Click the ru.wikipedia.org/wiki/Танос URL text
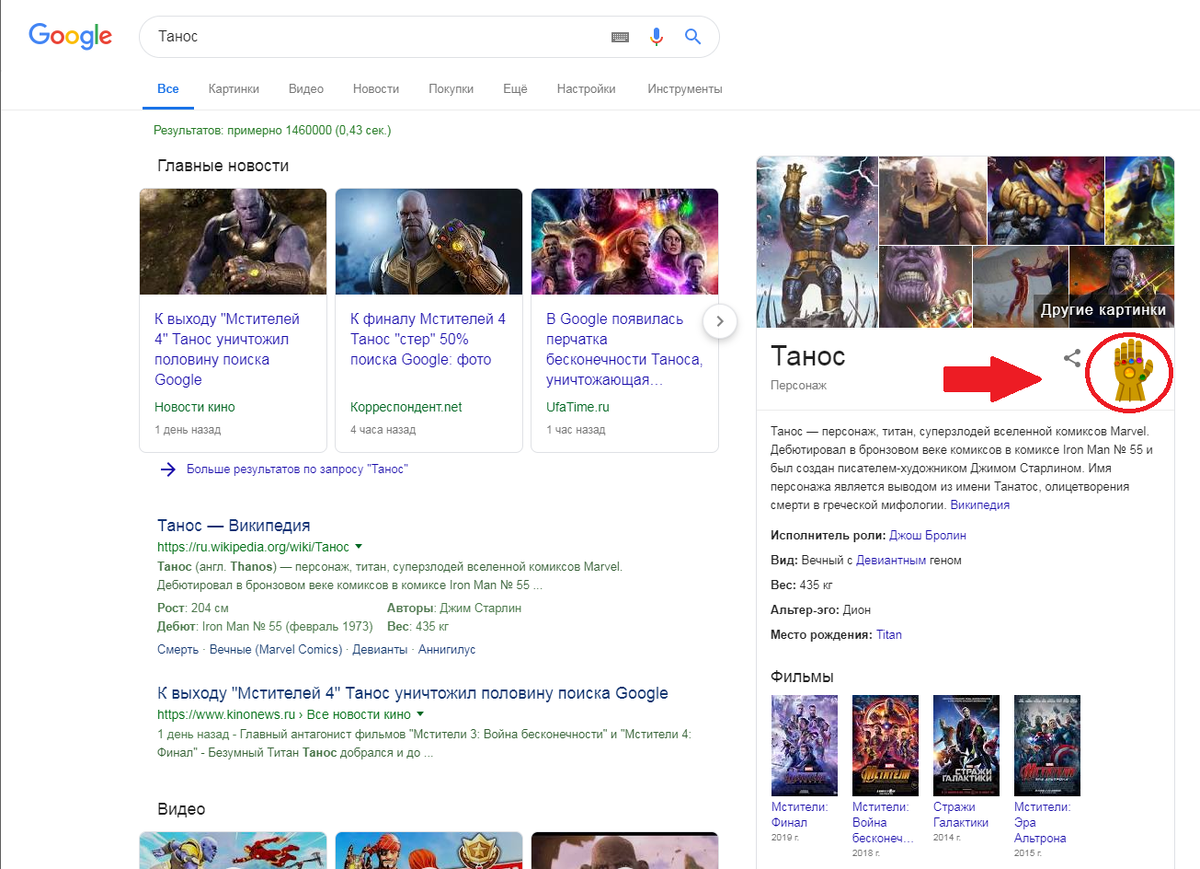Screen dimensions: 1200x869 tap(253, 547)
